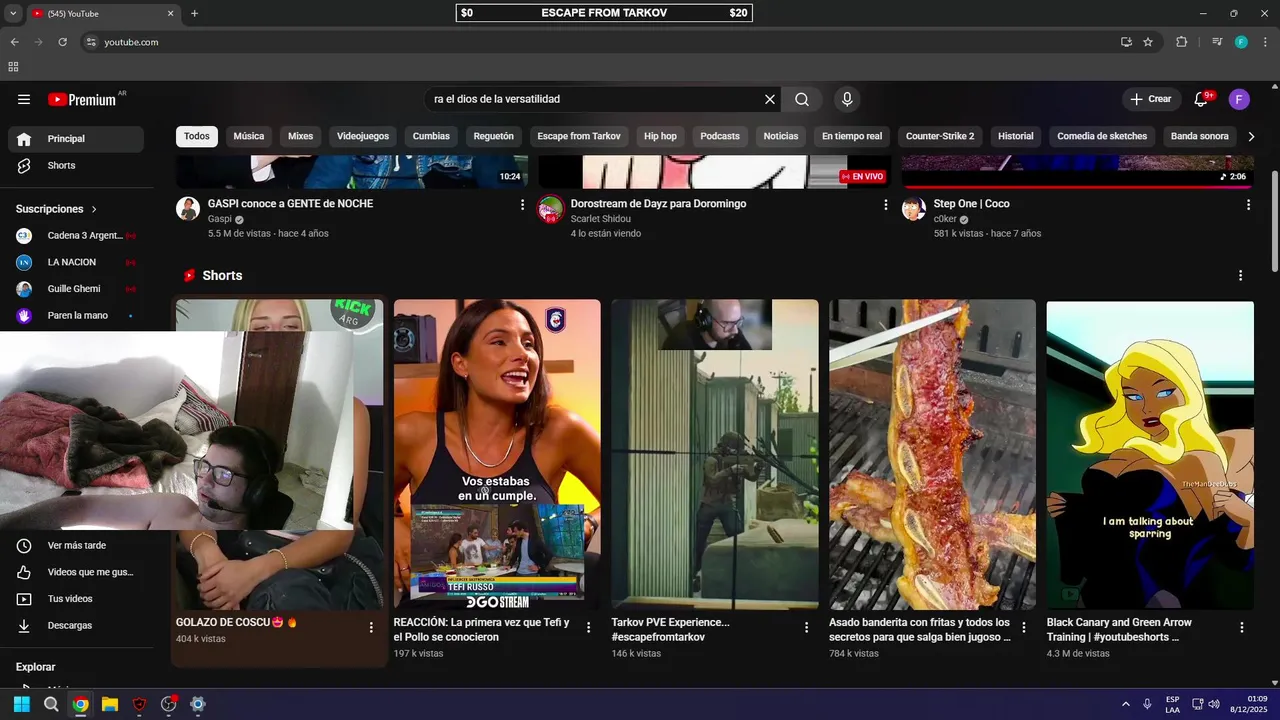This screenshot has width=1280, height=720.
Task: Open the YouTube hamburger guide menu
Action: (x=24, y=99)
